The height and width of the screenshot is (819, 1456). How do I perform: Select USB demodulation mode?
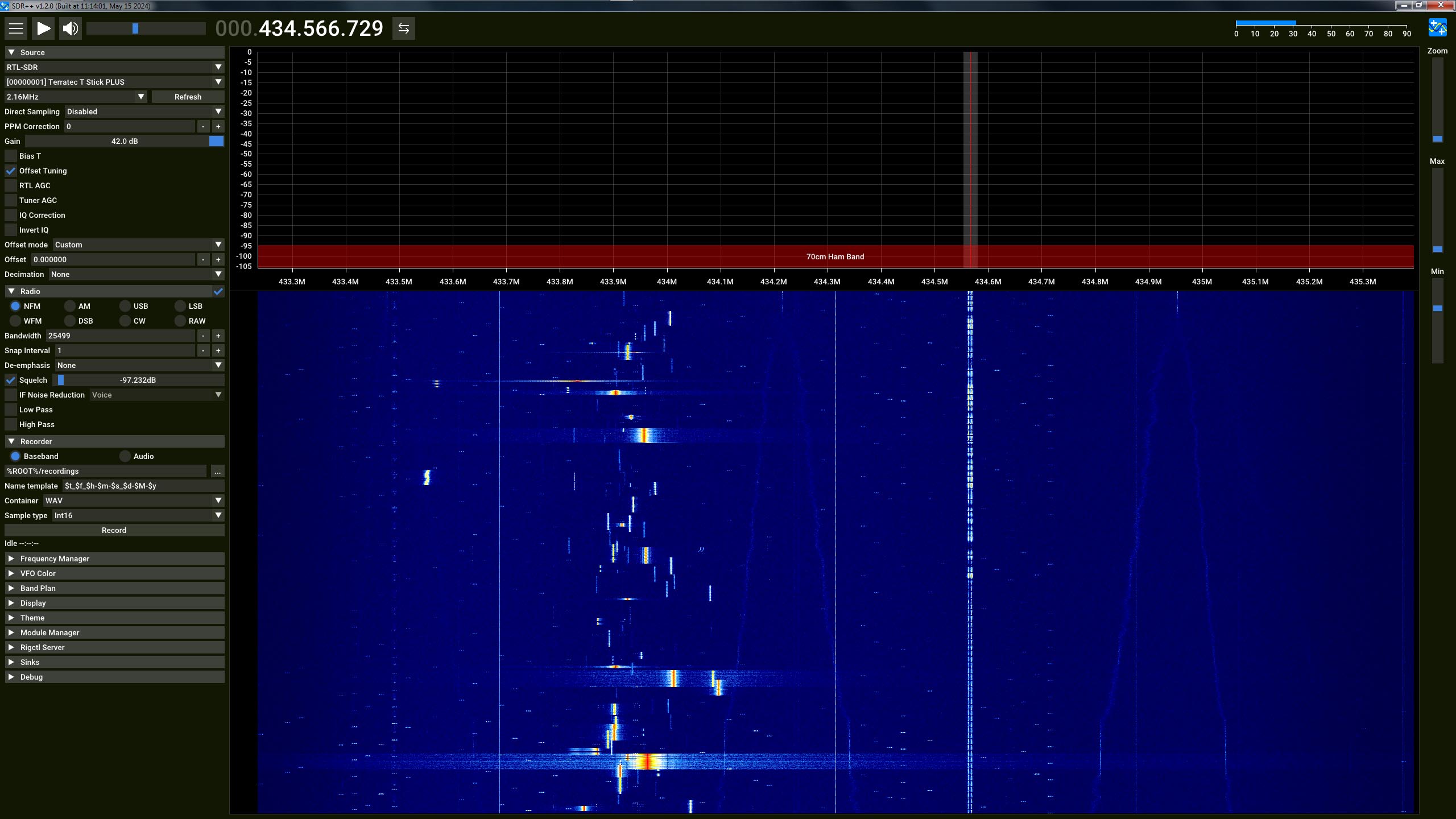tap(125, 306)
